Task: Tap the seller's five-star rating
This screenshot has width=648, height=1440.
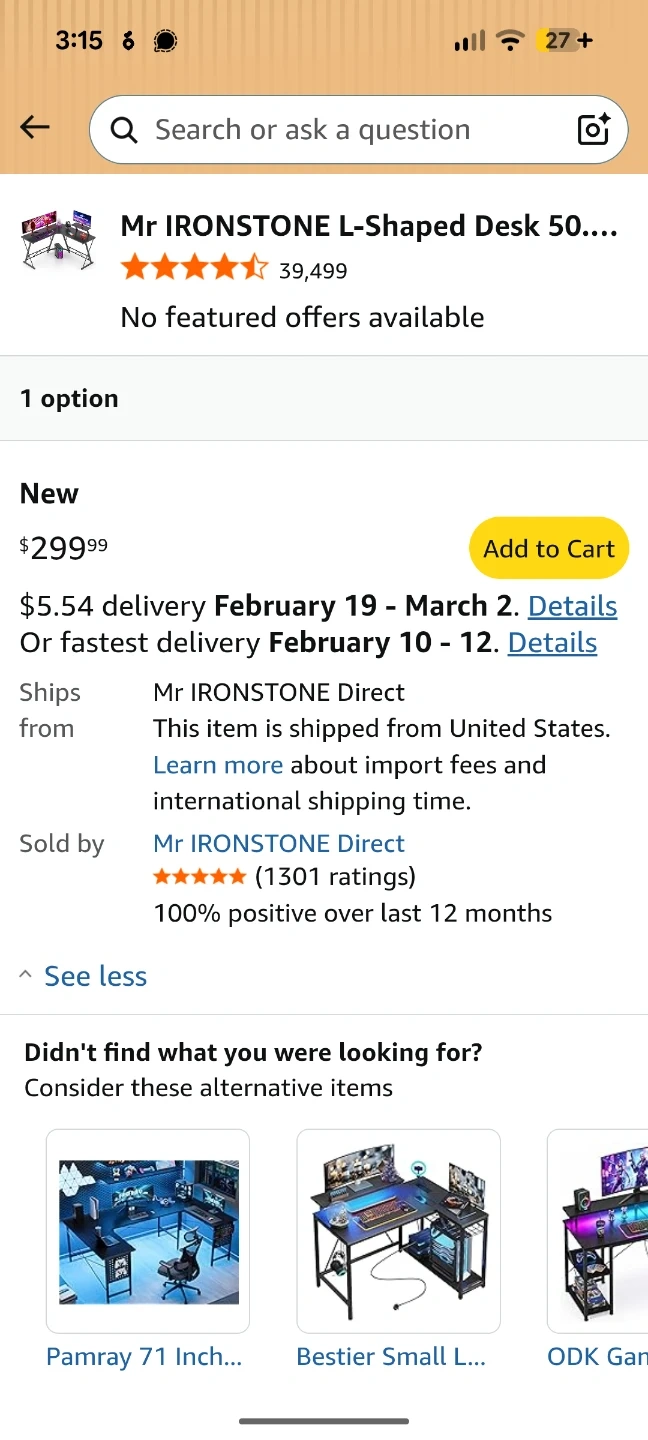Action: (x=199, y=877)
